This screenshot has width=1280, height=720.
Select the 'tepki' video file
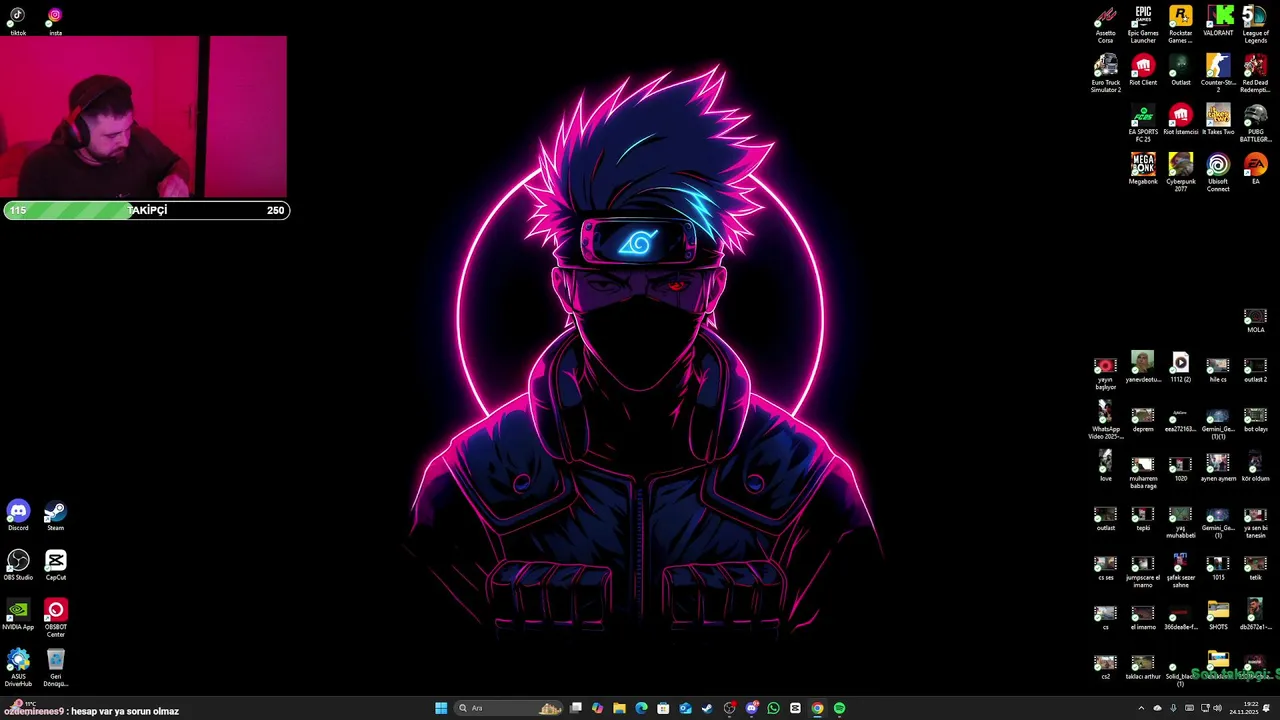[x=1143, y=518]
